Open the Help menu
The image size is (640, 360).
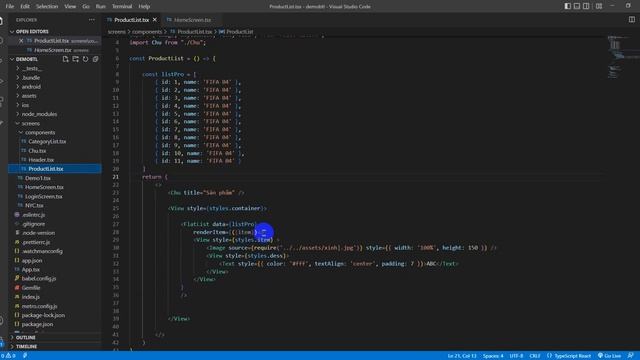(x=144, y=6)
